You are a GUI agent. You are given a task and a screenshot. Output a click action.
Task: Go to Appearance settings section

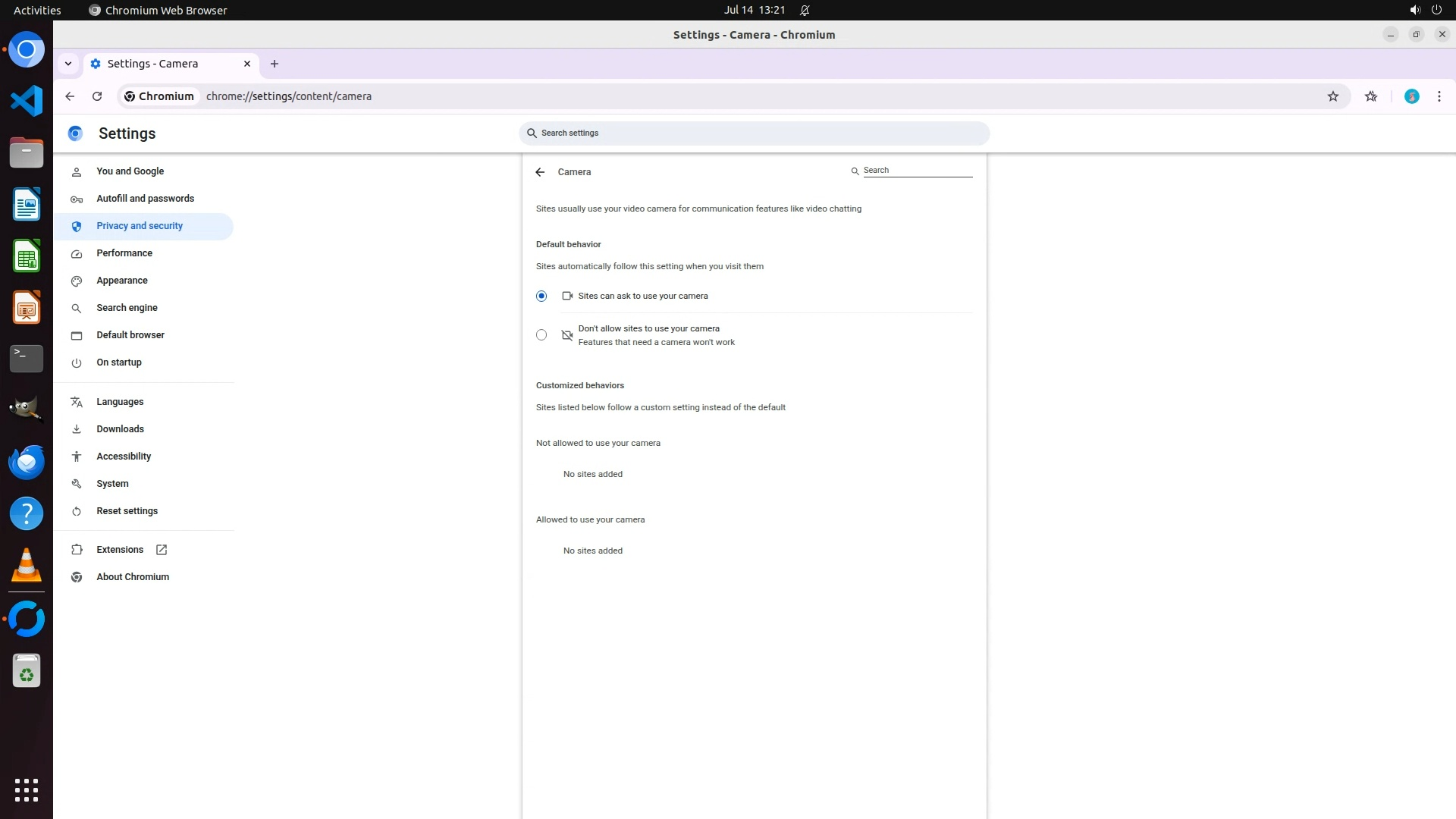click(122, 281)
